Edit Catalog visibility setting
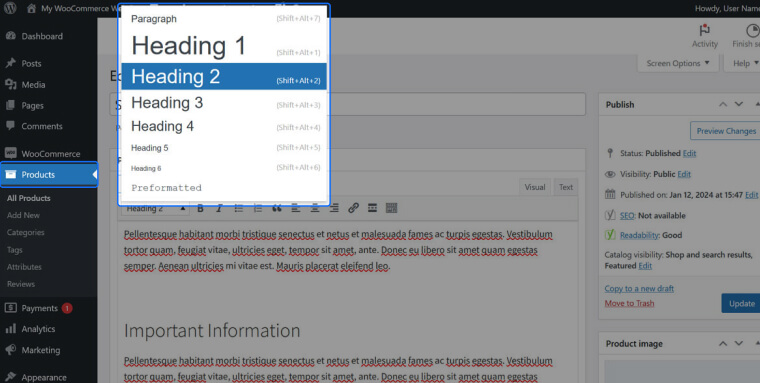The width and height of the screenshot is (760, 383). click(x=645, y=266)
